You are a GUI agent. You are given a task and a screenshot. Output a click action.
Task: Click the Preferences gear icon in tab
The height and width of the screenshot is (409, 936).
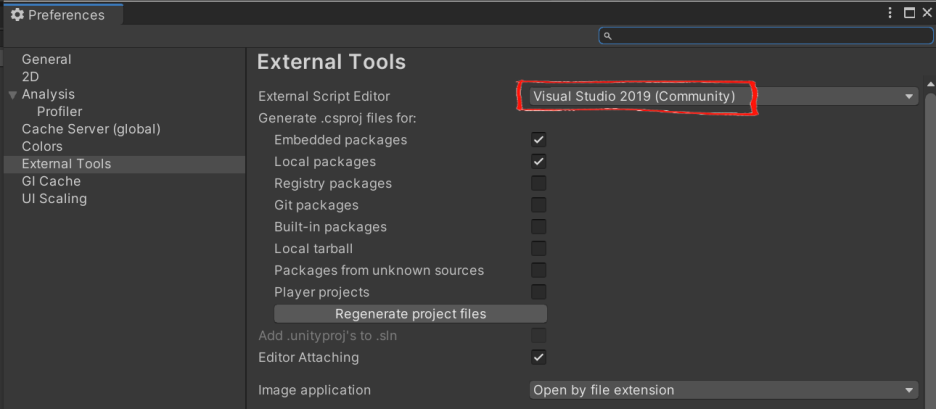click(17, 15)
